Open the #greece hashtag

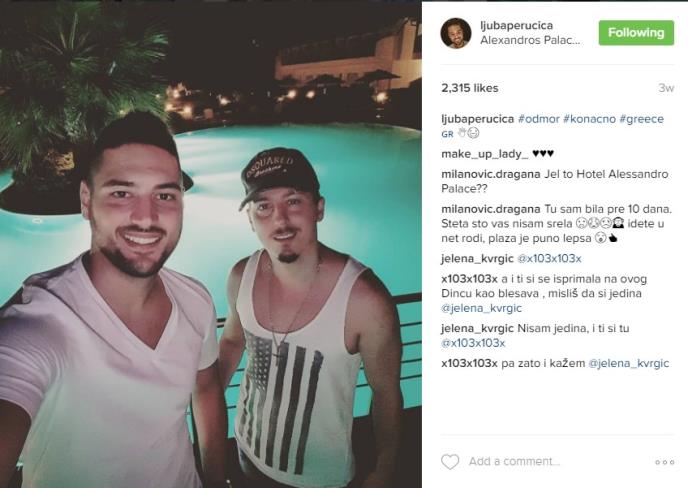tap(641, 119)
